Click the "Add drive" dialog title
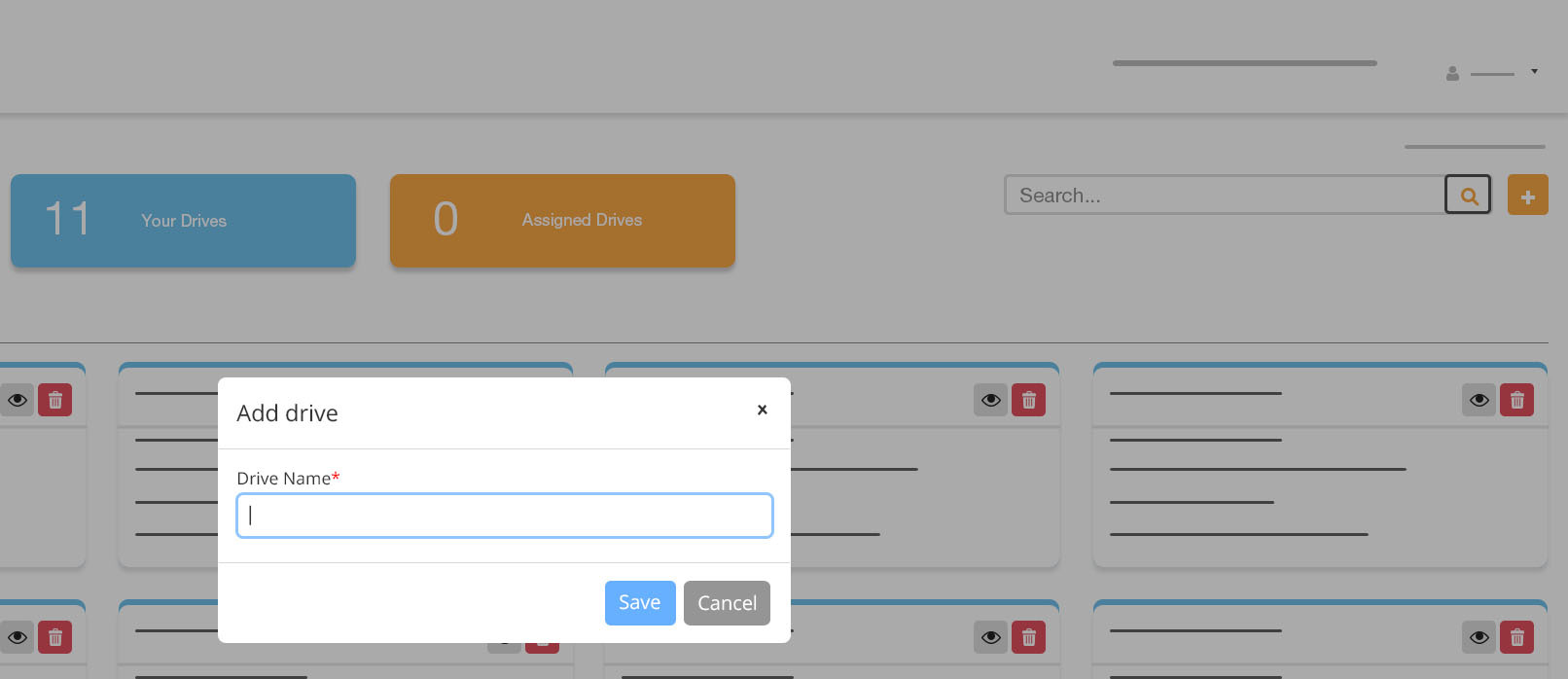 tap(287, 413)
